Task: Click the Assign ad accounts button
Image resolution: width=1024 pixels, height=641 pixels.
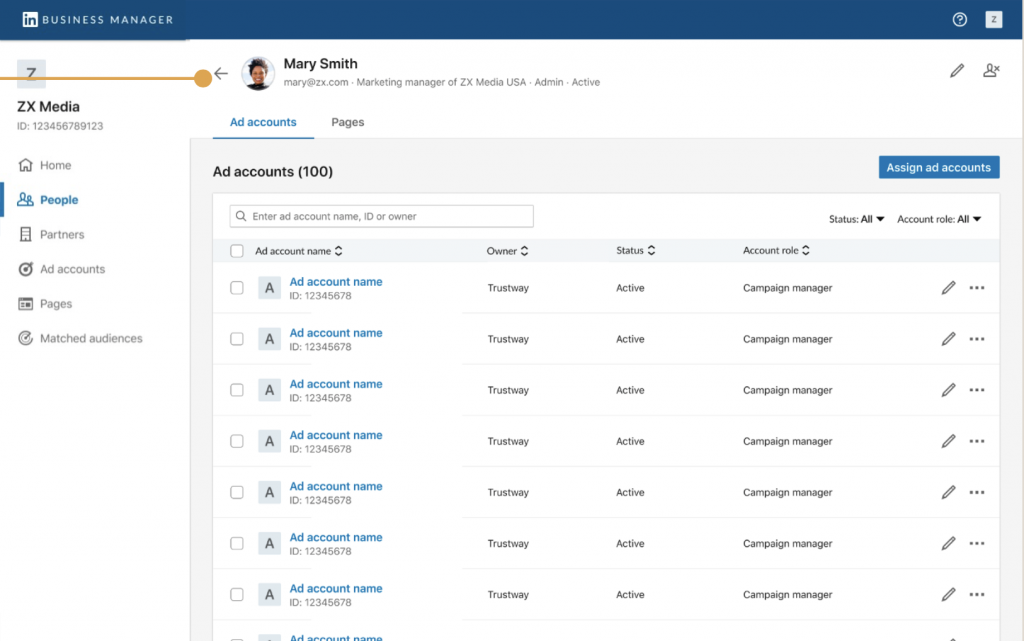Action: pyautogui.click(x=938, y=168)
